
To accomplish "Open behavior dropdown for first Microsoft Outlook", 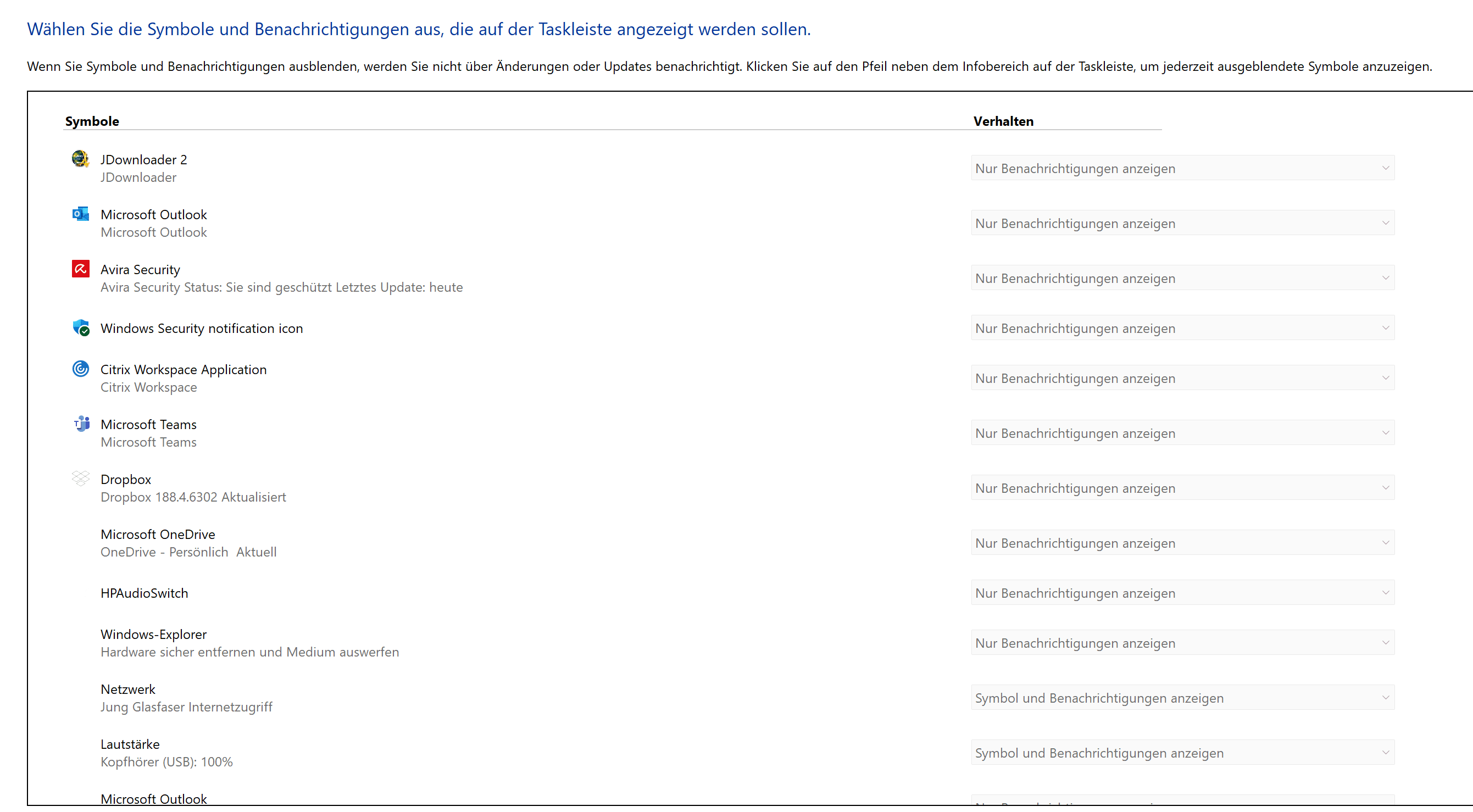I will (x=1182, y=223).
